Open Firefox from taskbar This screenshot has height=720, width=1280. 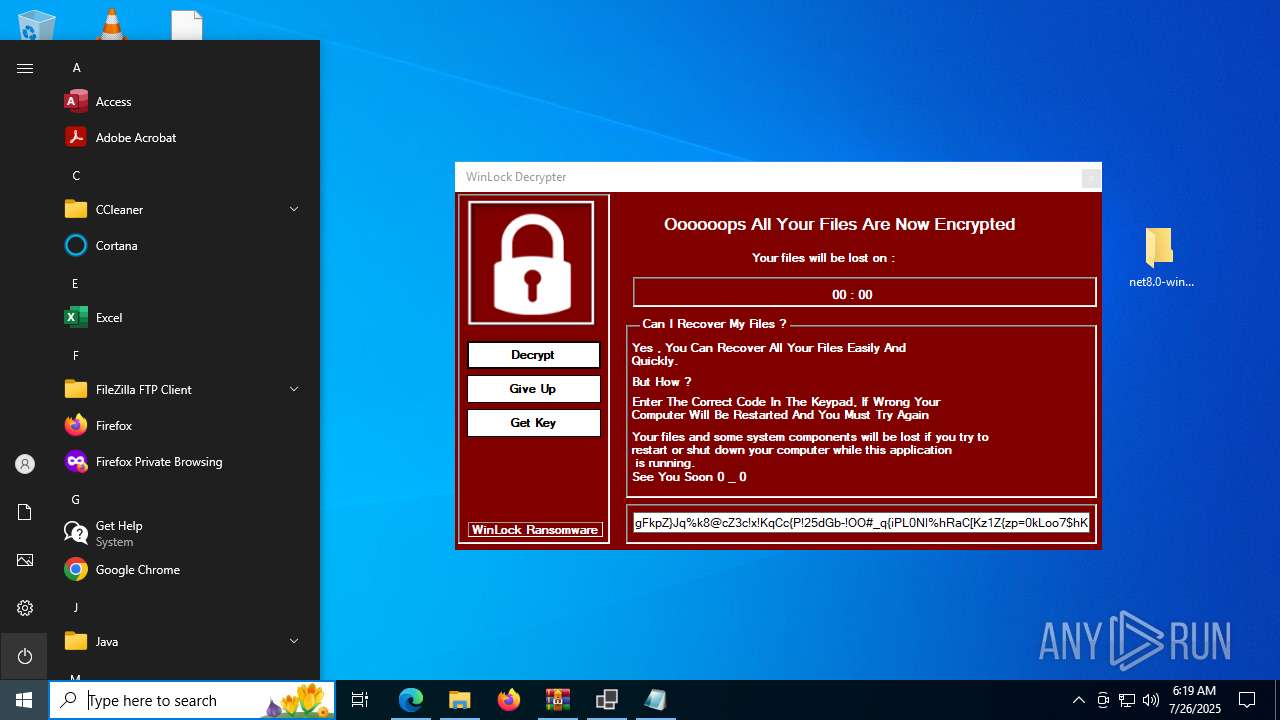509,700
